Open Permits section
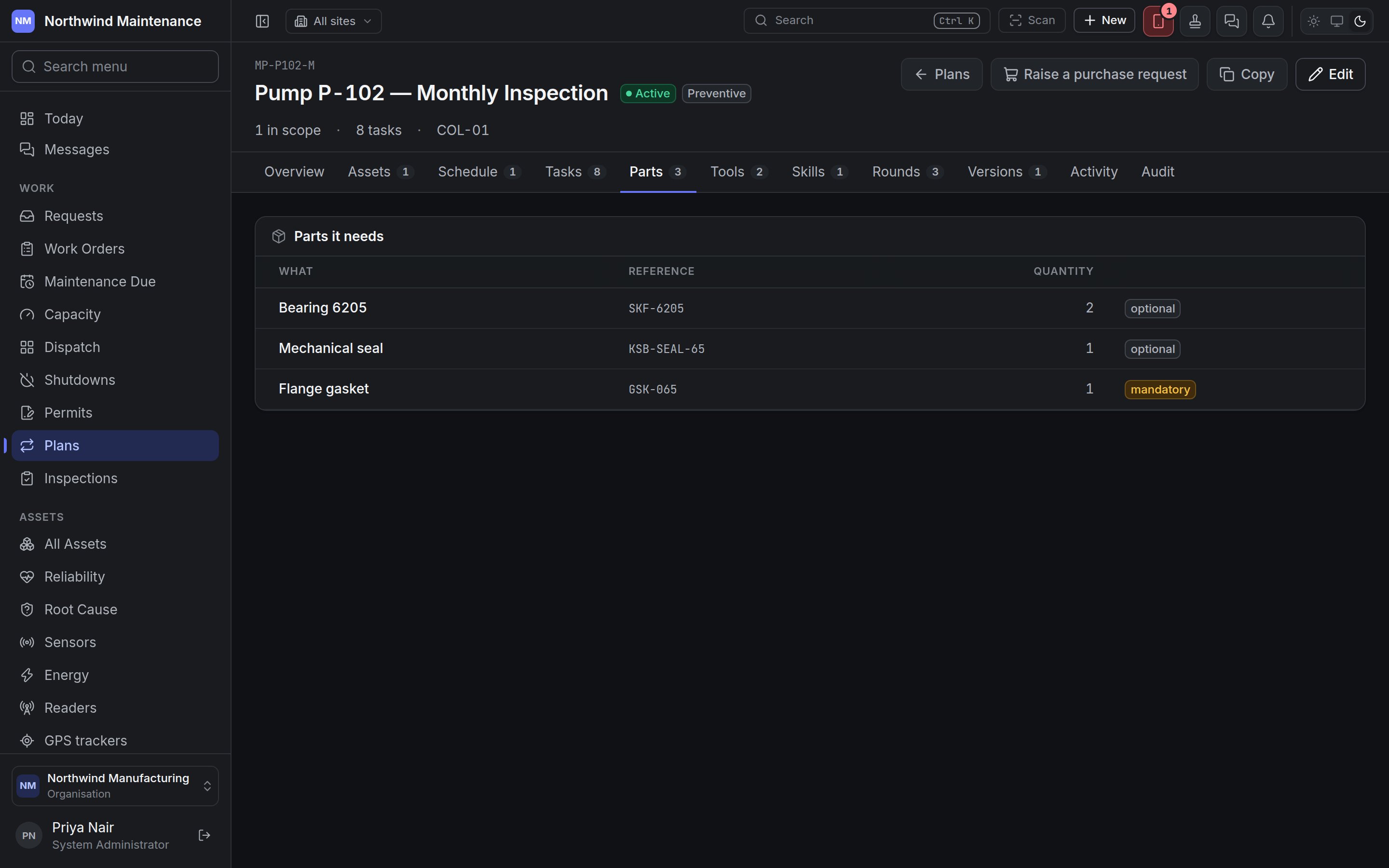Viewport: 1389px width, 868px height. [x=115, y=413]
